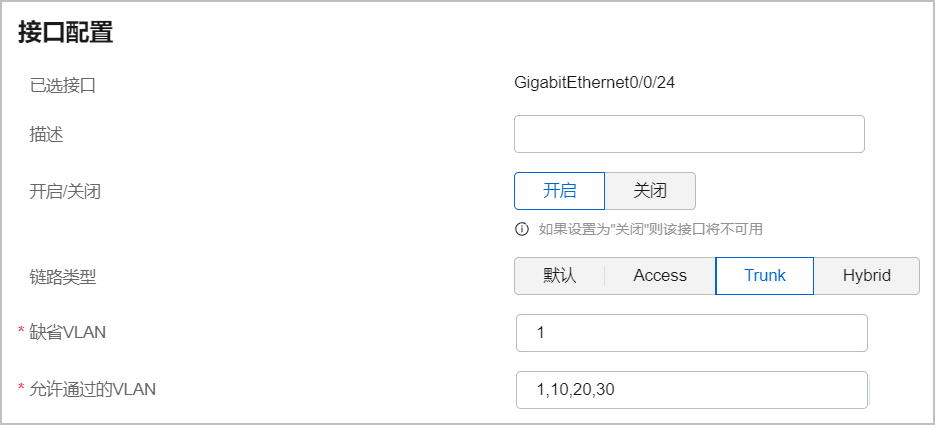The height and width of the screenshot is (425, 935).
Task: Set link type to Access
Action: 660,275
